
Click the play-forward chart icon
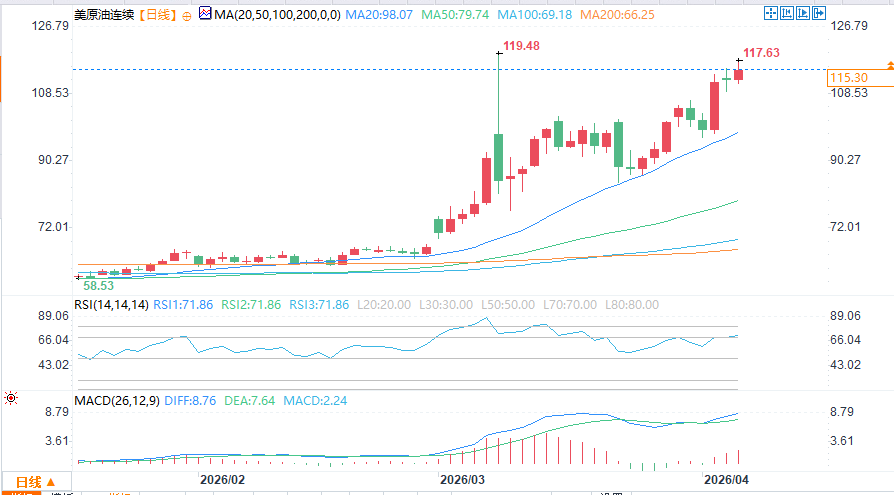point(803,13)
